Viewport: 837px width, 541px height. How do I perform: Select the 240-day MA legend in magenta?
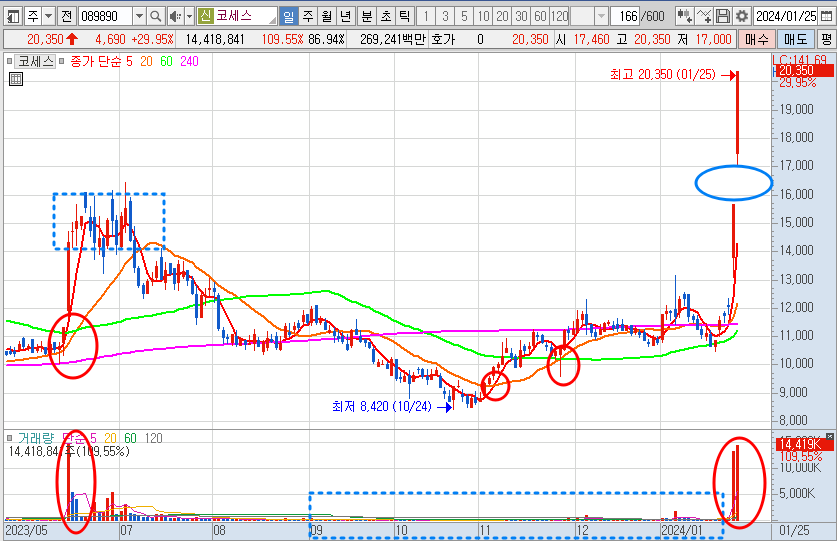coord(189,61)
